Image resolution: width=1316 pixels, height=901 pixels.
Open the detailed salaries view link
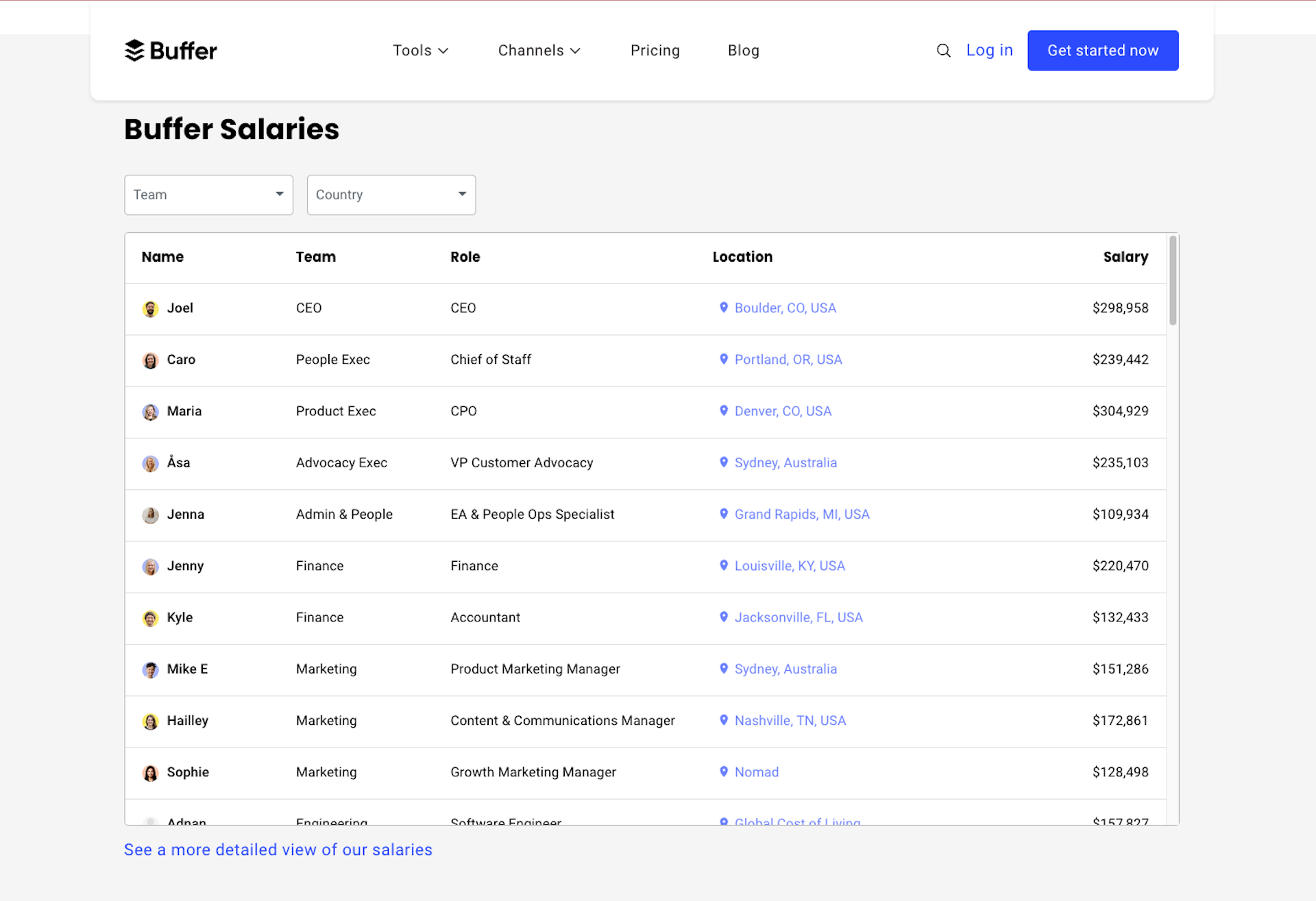pos(278,850)
